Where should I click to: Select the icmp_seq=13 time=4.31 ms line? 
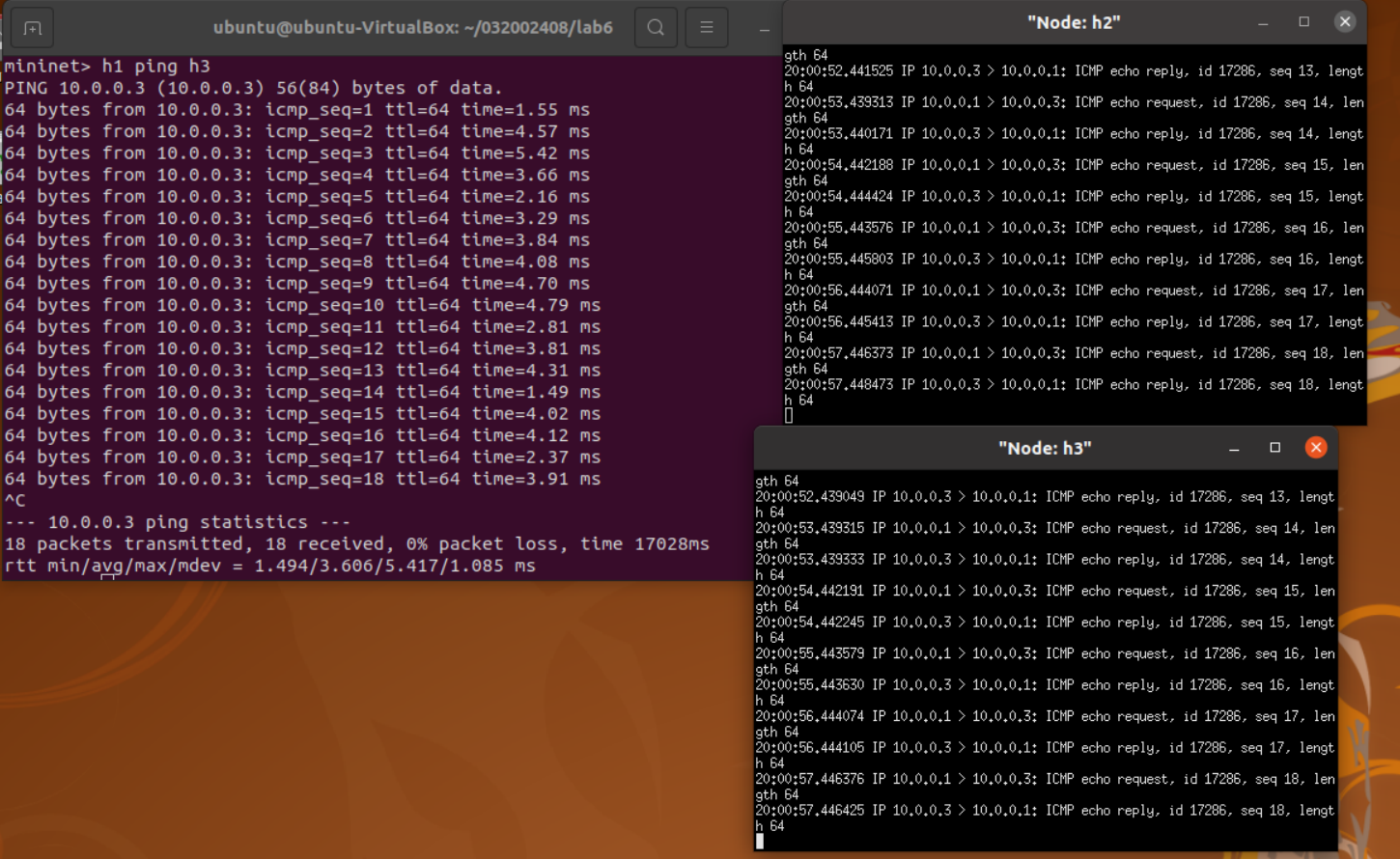(x=302, y=371)
